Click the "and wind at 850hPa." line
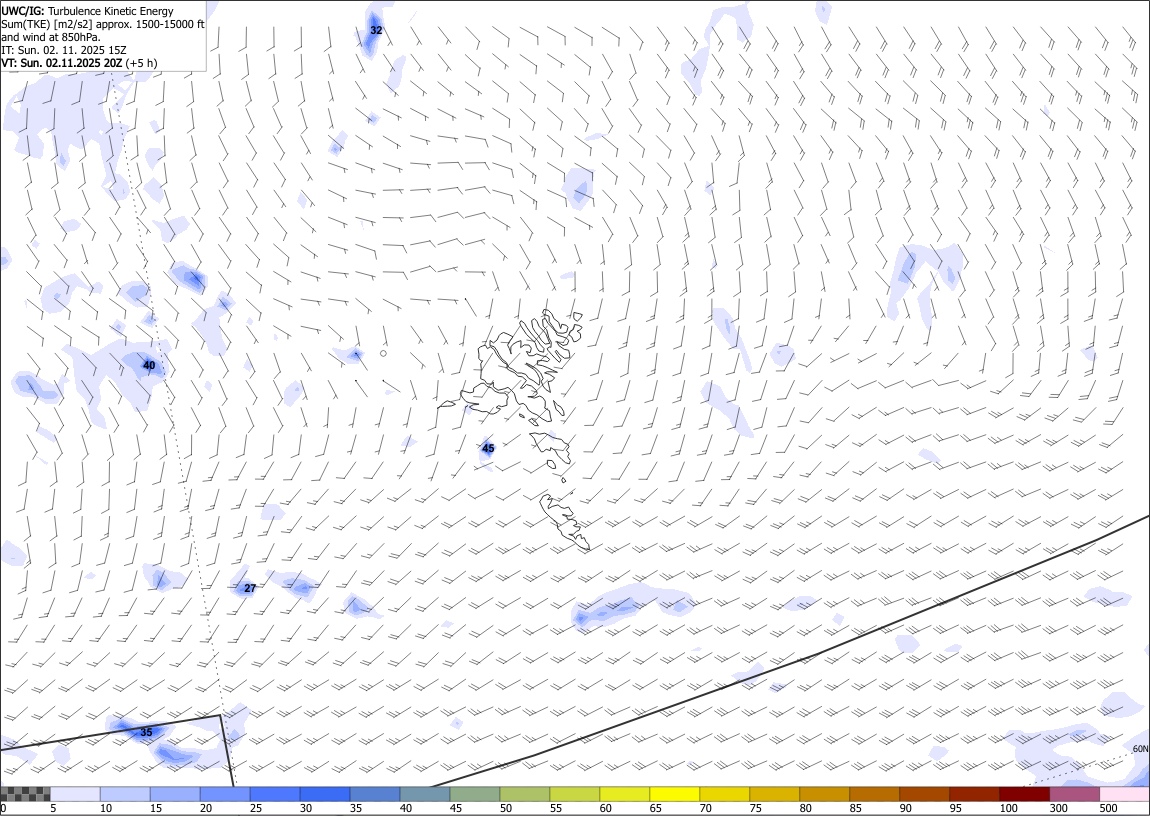 tap(51, 37)
